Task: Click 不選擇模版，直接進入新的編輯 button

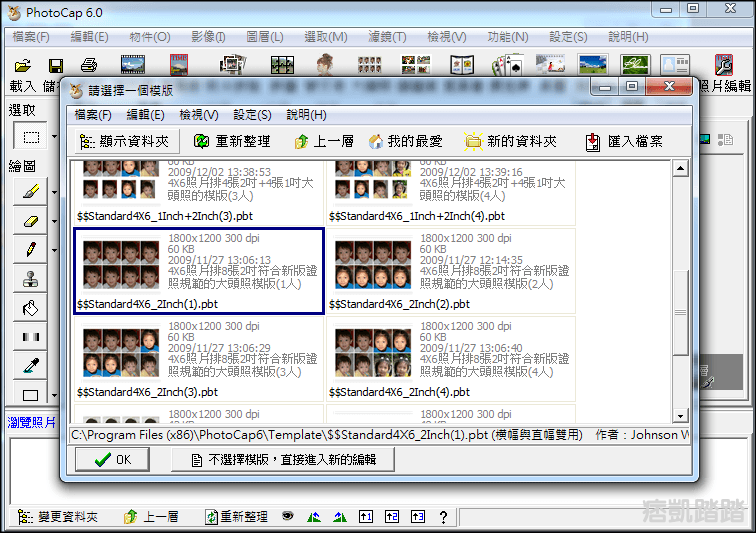Action: pyautogui.click(x=283, y=459)
